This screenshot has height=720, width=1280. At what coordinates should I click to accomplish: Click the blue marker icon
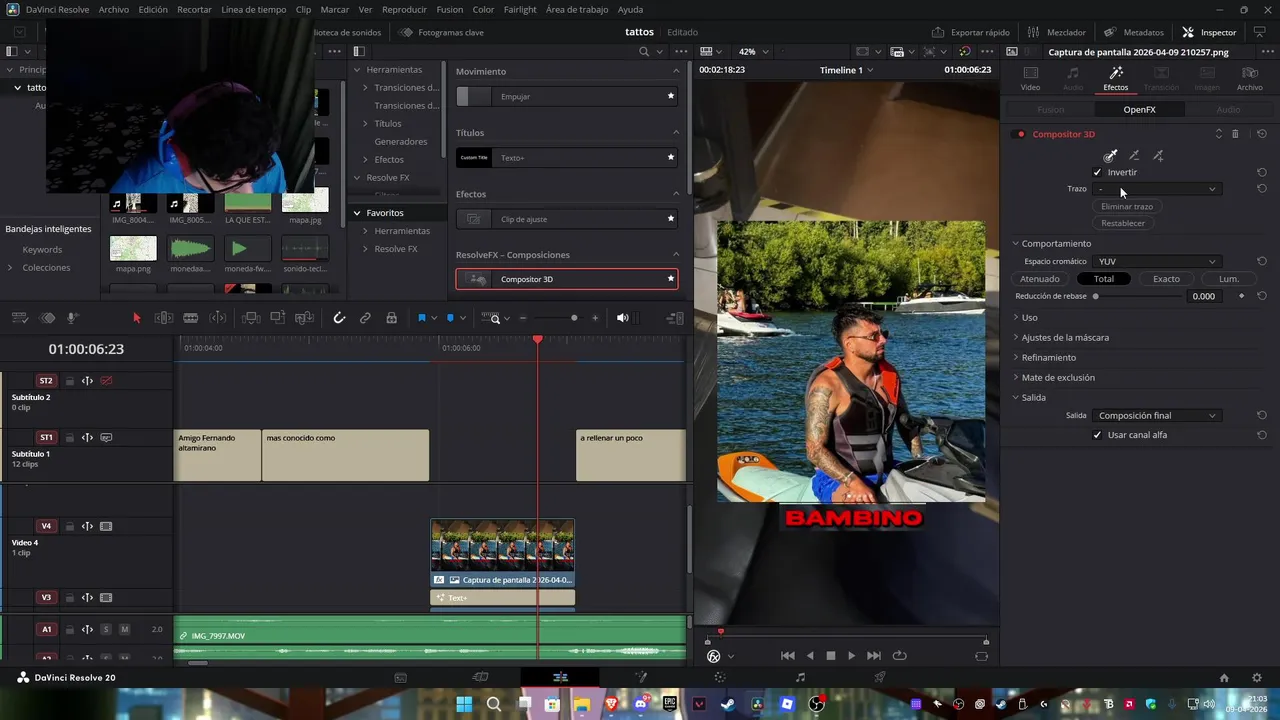coord(450,318)
